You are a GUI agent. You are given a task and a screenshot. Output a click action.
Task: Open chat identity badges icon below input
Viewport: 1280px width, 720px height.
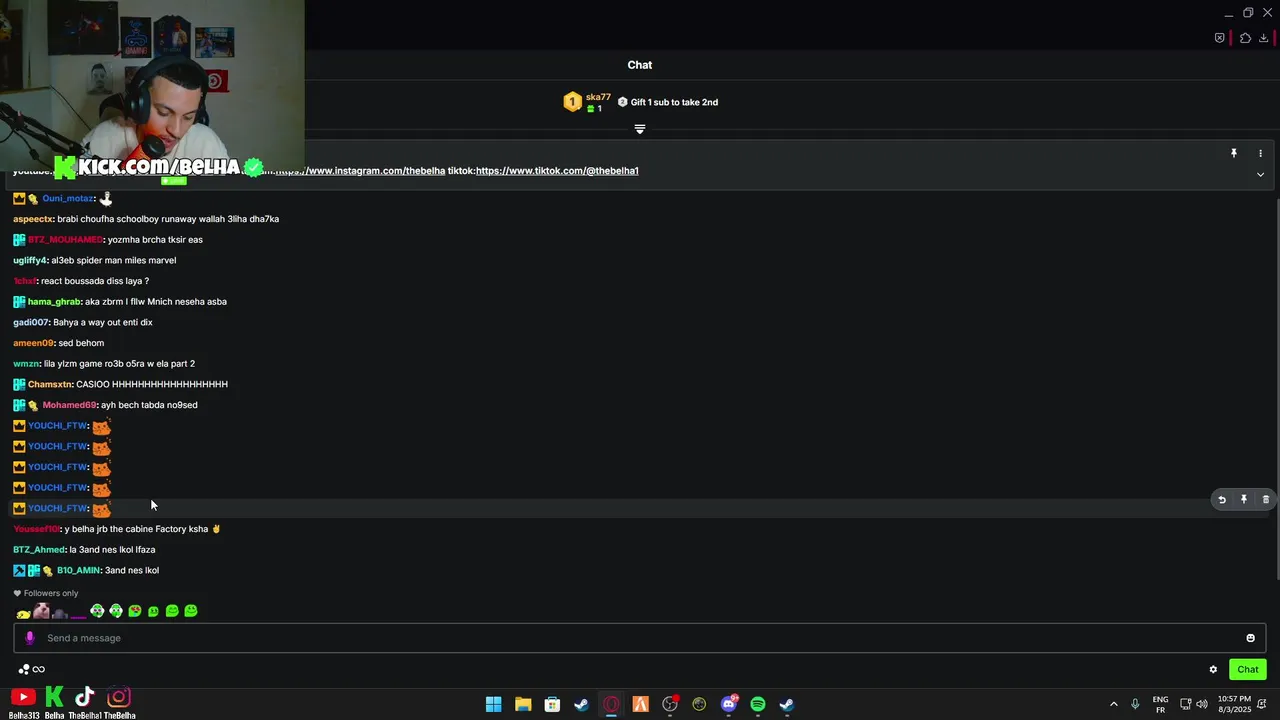click(23, 669)
